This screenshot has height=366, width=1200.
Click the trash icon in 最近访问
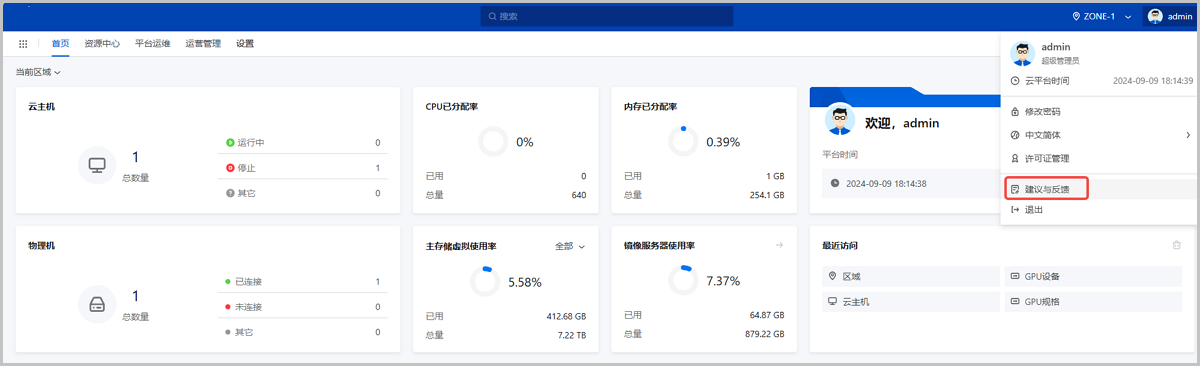(1177, 245)
